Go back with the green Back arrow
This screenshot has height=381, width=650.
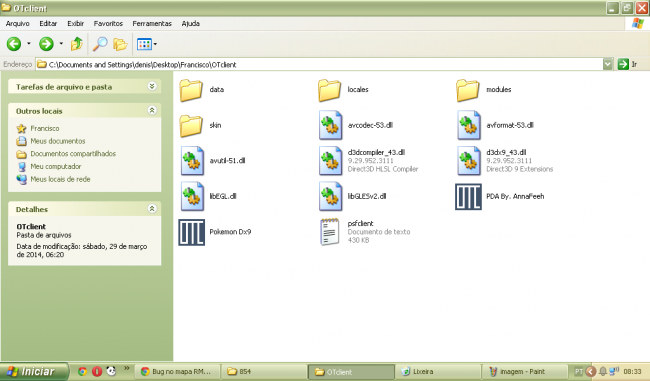[14, 44]
